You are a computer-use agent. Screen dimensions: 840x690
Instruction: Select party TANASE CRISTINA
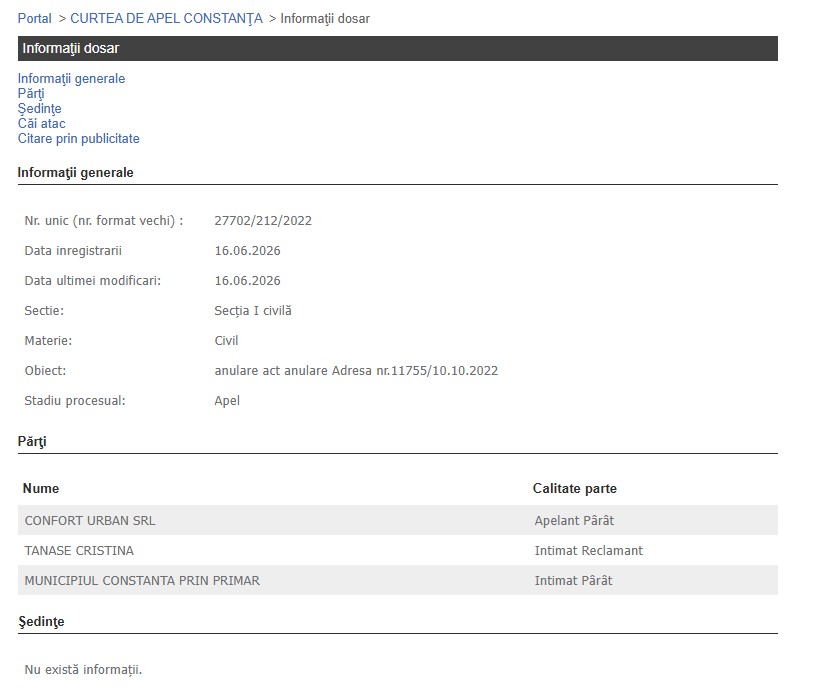click(x=79, y=551)
